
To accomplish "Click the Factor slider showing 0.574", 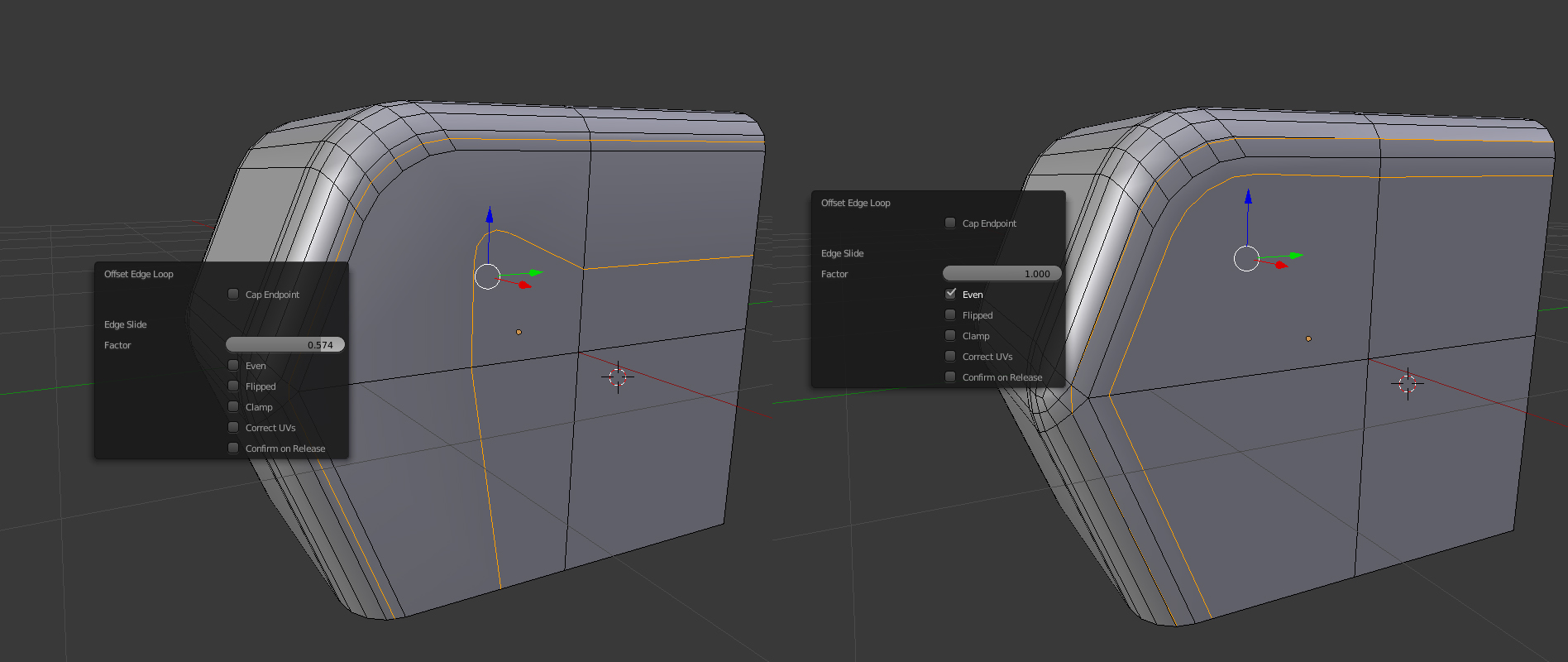I will [x=285, y=344].
